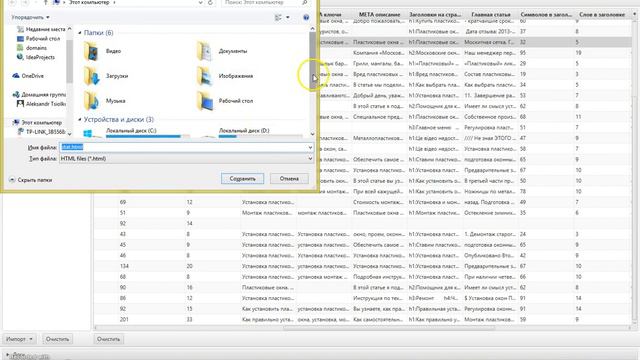The height and width of the screenshot is (360, 640).
Task: Collapse the Устройства и диски (3) group
Action: point(80,120)
